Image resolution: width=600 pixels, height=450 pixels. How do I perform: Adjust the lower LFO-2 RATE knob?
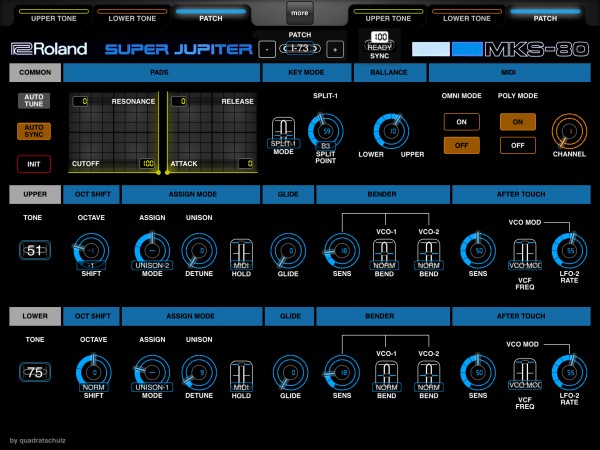569,373
